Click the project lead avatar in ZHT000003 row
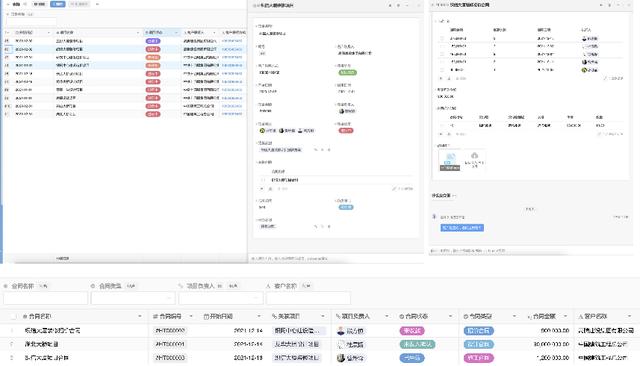 tap(341, 358)
